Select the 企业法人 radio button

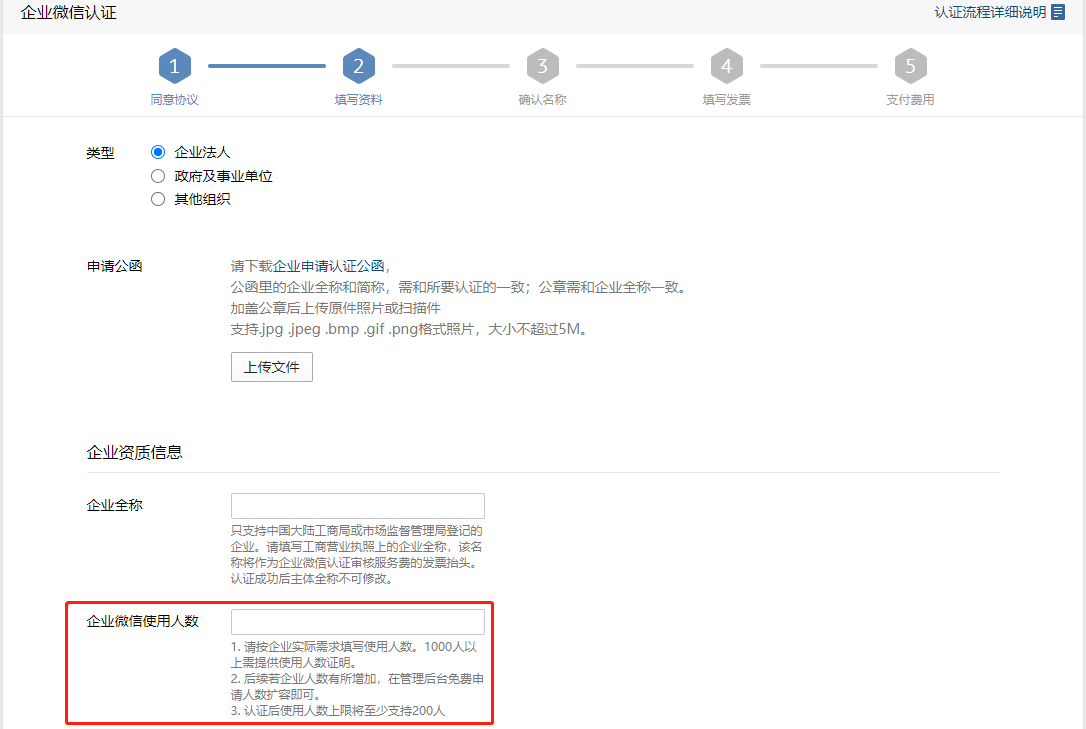pyautogui.click(x=158, y=152)
